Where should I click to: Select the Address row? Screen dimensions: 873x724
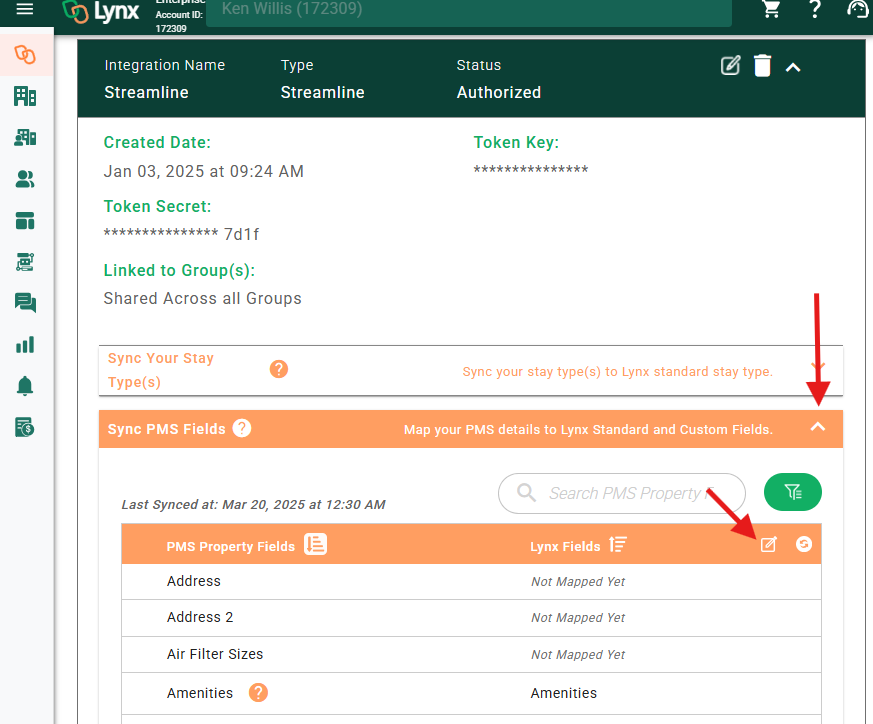click(471, 581)
